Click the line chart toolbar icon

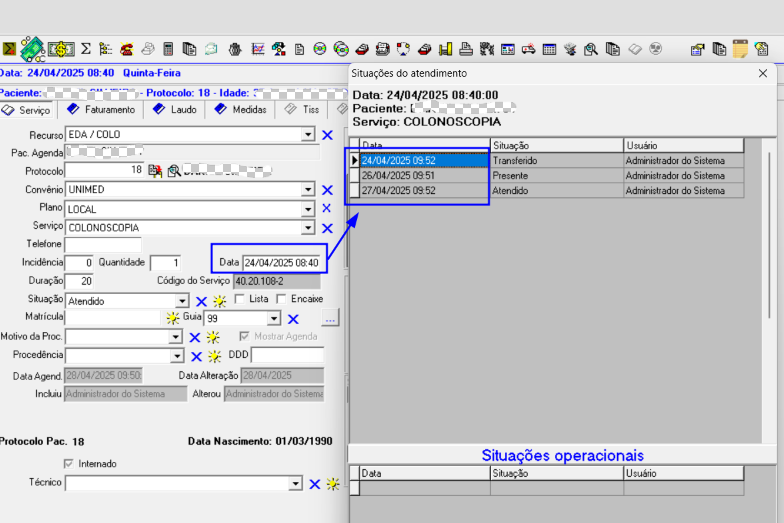[258, 49]
